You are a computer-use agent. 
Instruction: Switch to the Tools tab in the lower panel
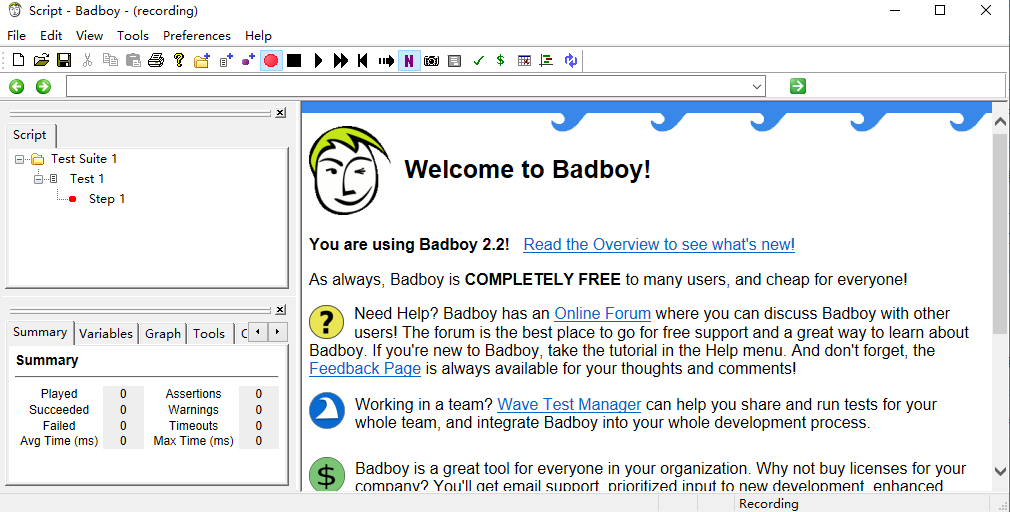tap(209, 334)
